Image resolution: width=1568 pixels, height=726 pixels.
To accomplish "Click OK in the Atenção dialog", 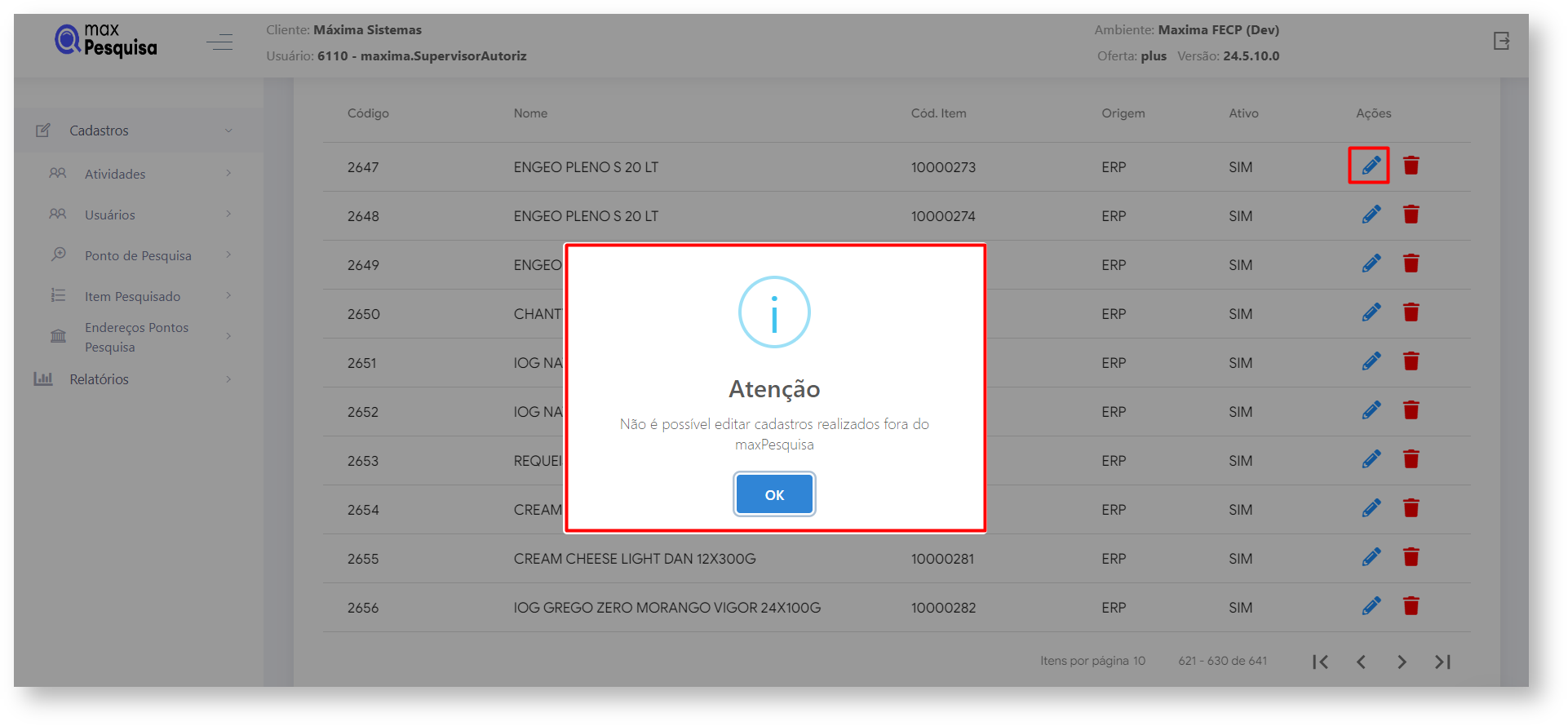I will click(773, 494).
